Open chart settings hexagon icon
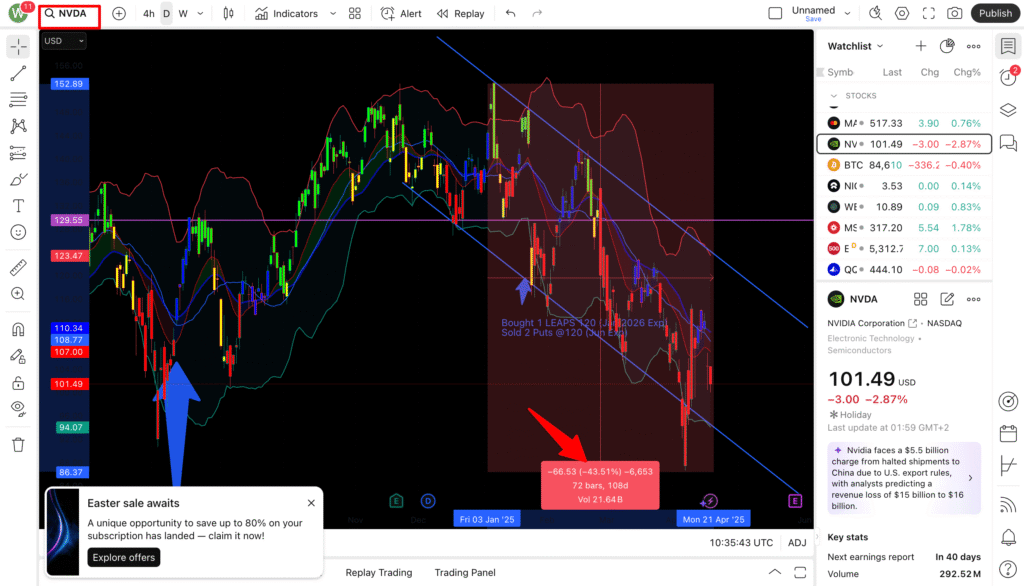The image size is (1024, 586). click(x=902, y=14)
